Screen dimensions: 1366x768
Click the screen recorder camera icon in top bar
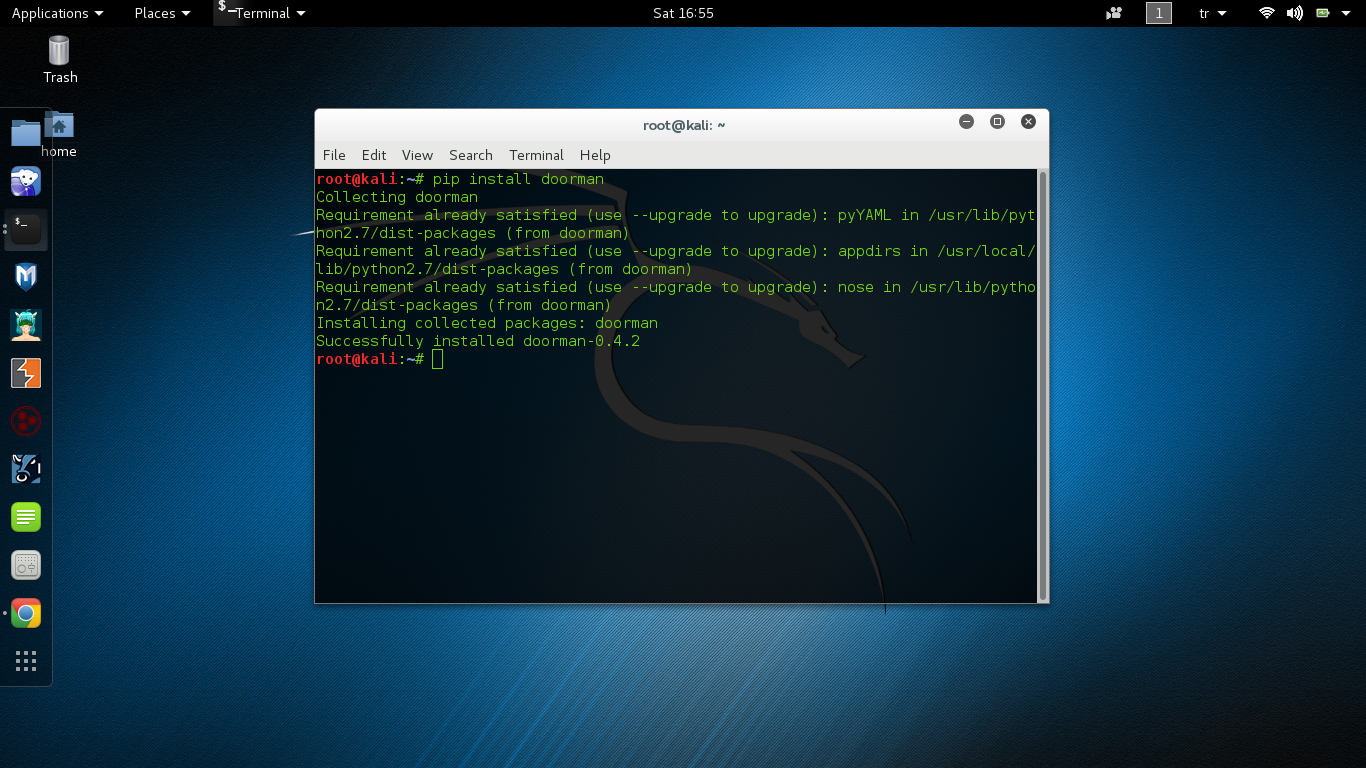1114,13
